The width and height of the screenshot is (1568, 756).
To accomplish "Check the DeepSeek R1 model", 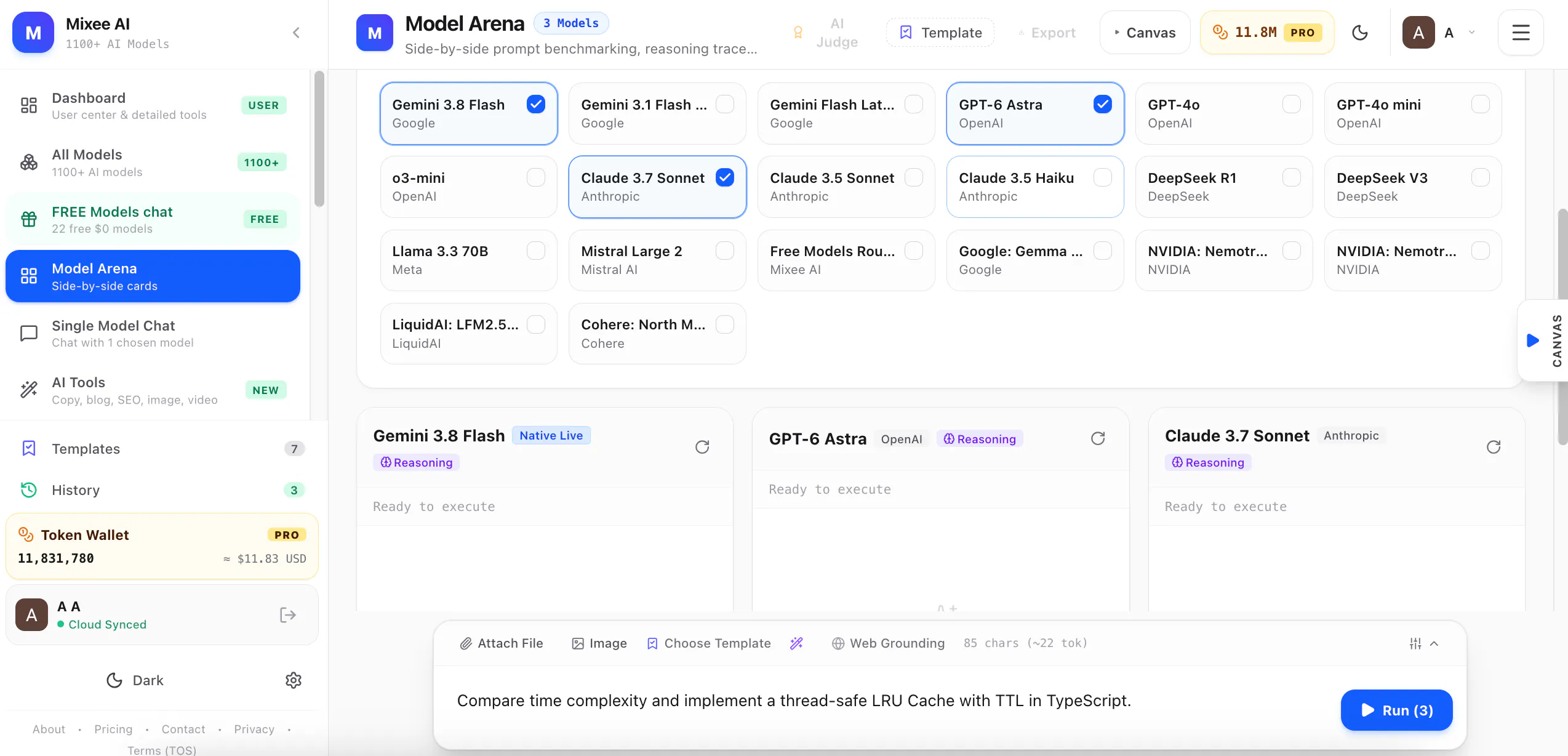I will click(x=1292, y=177).
